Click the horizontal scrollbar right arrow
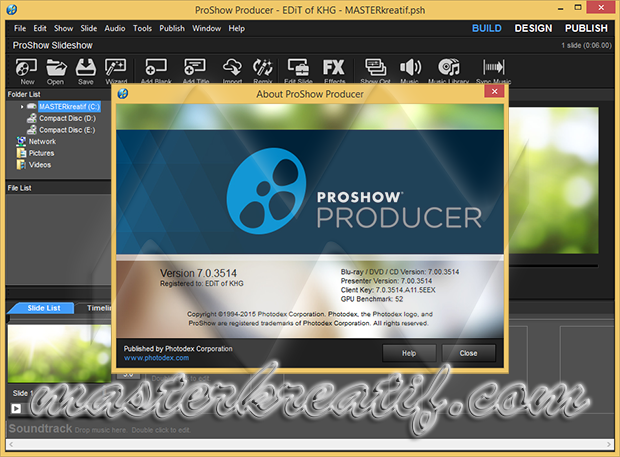The width and height of the screenshot is (620, 457). pyautogui.click(x=609, y=444)
